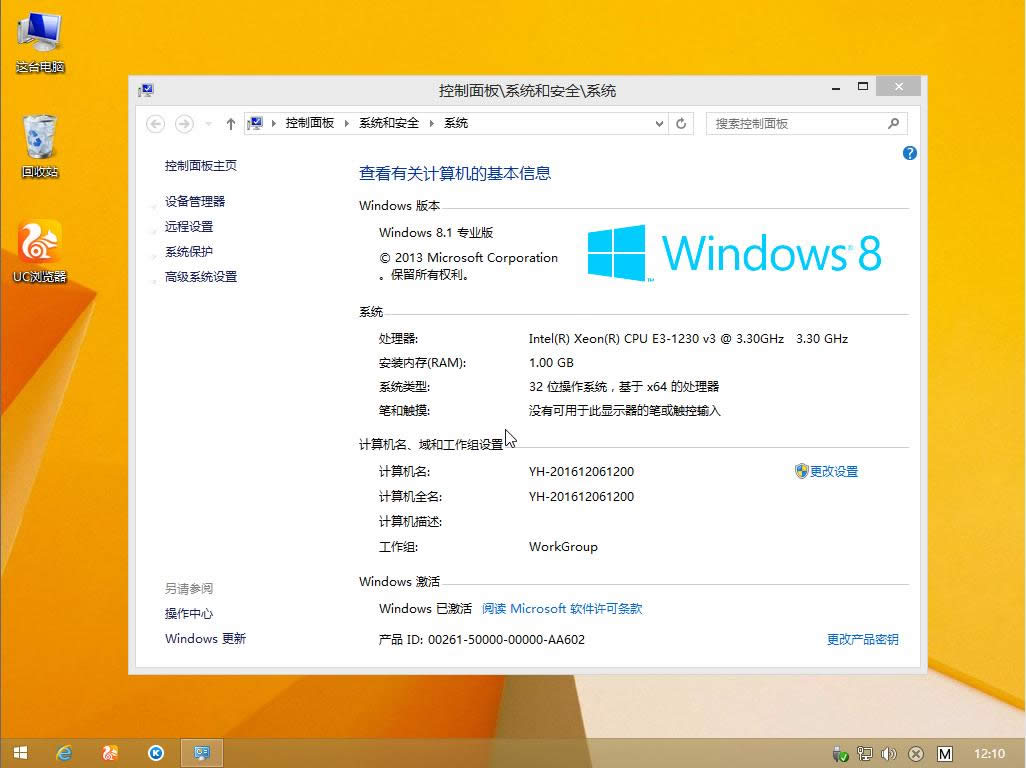Screen dimensions: 1026x768
Task: Select 控制面板主页 in the sidebar
Action: click(201, 165)
